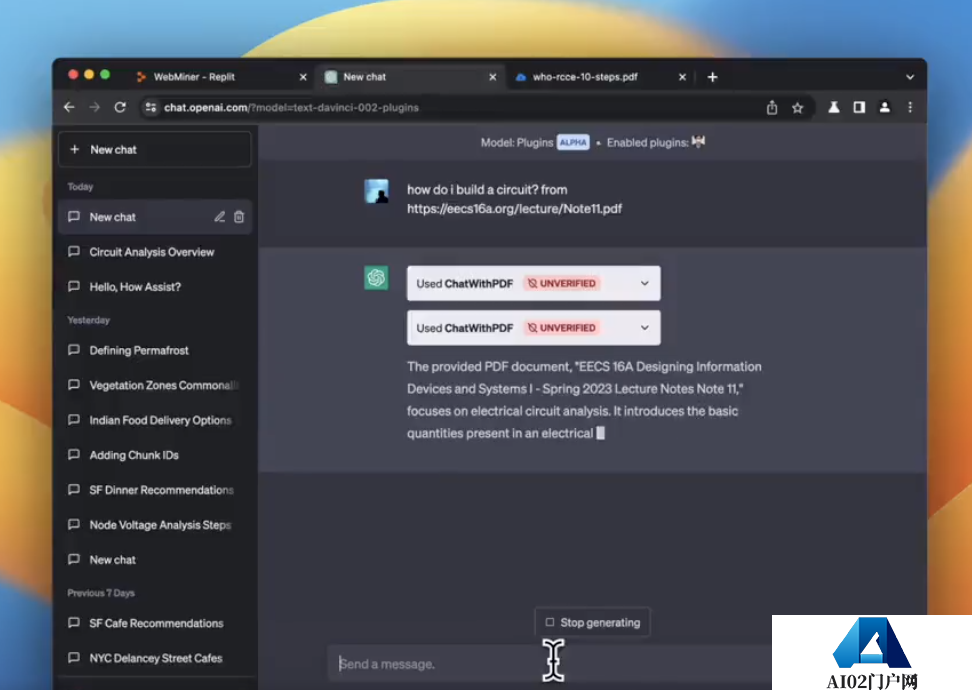
Task: Click the bookmark star icon in address bar
Action: click(x=797, y=107)
